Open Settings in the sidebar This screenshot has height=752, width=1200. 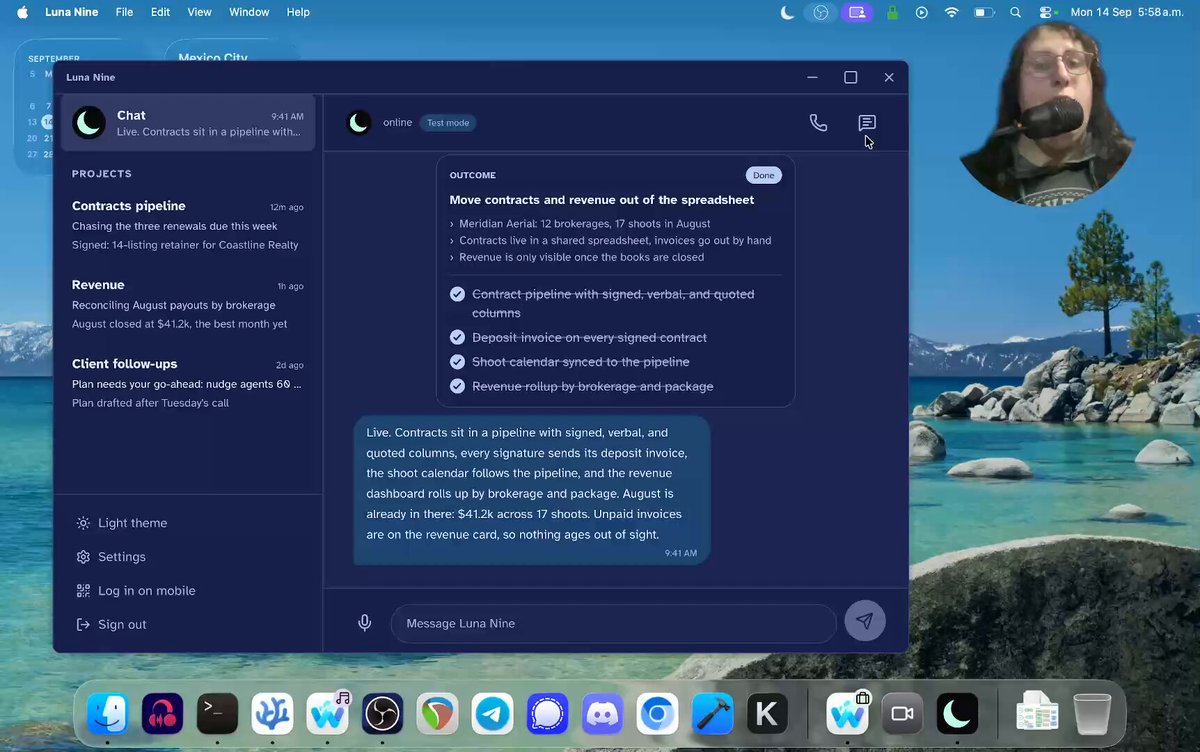coord(110,557)
